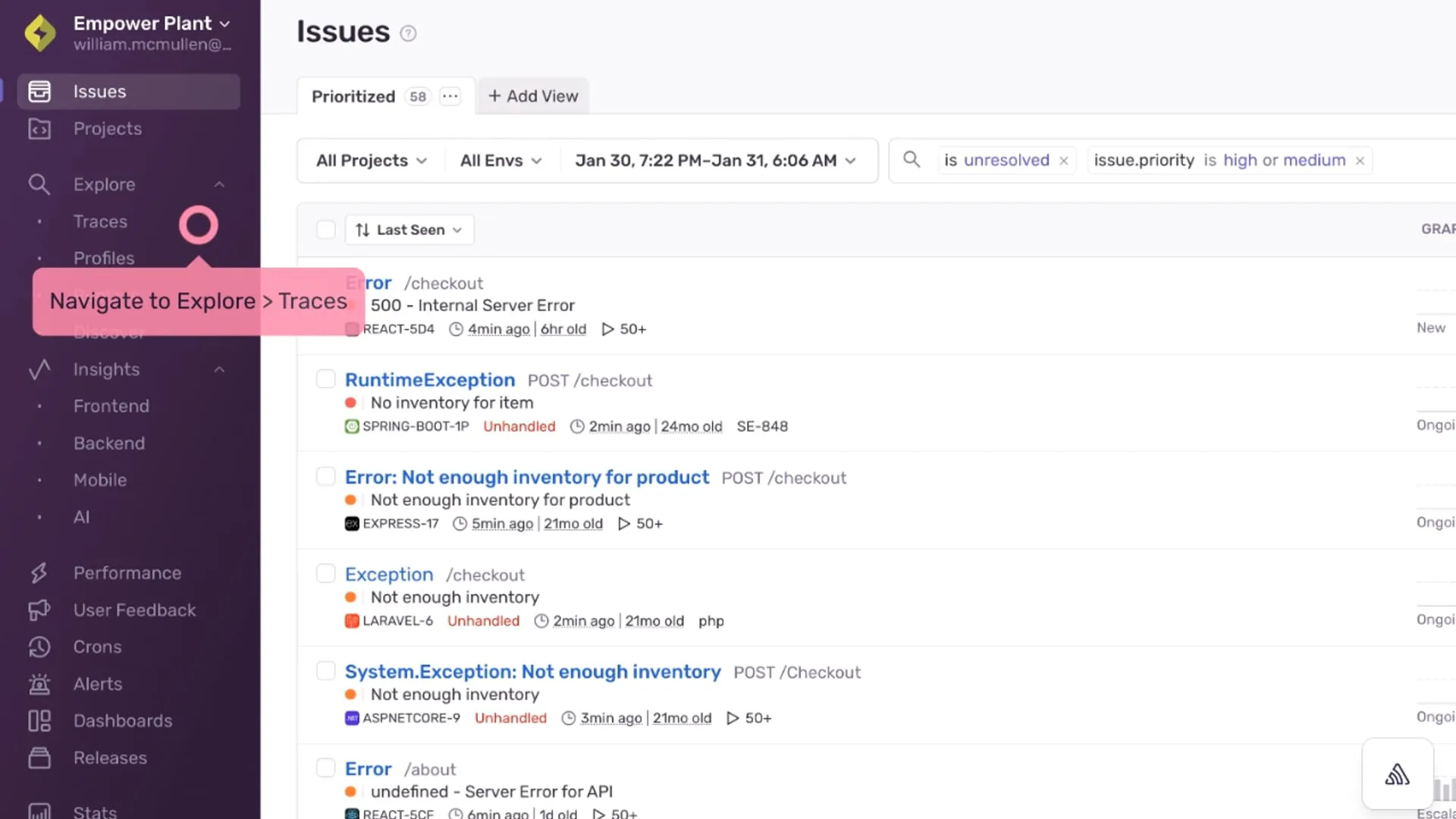Viewport: 1456px width, 819px height.
Task: Open Backend insights in the sidebar
Action: point(109,443)
